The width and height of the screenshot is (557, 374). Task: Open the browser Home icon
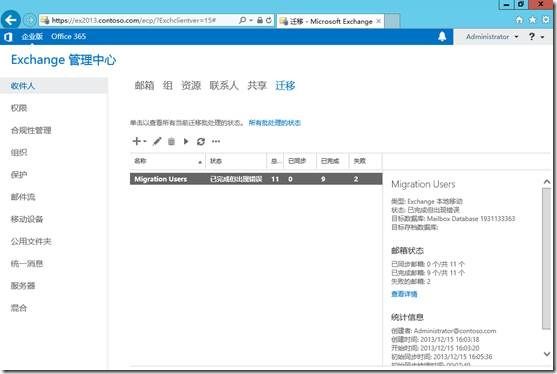point(519,20)
